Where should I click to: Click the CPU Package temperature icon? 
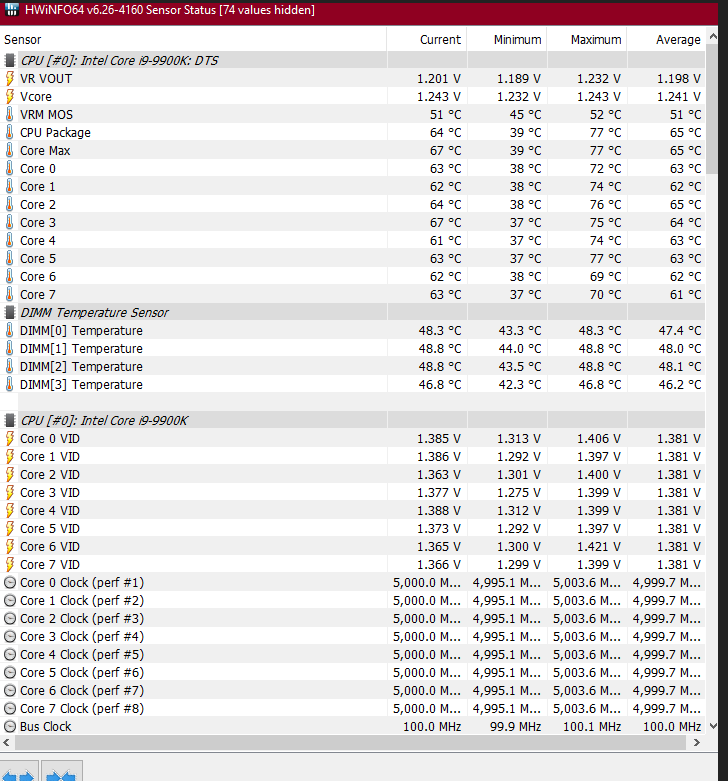click(10, 132)
